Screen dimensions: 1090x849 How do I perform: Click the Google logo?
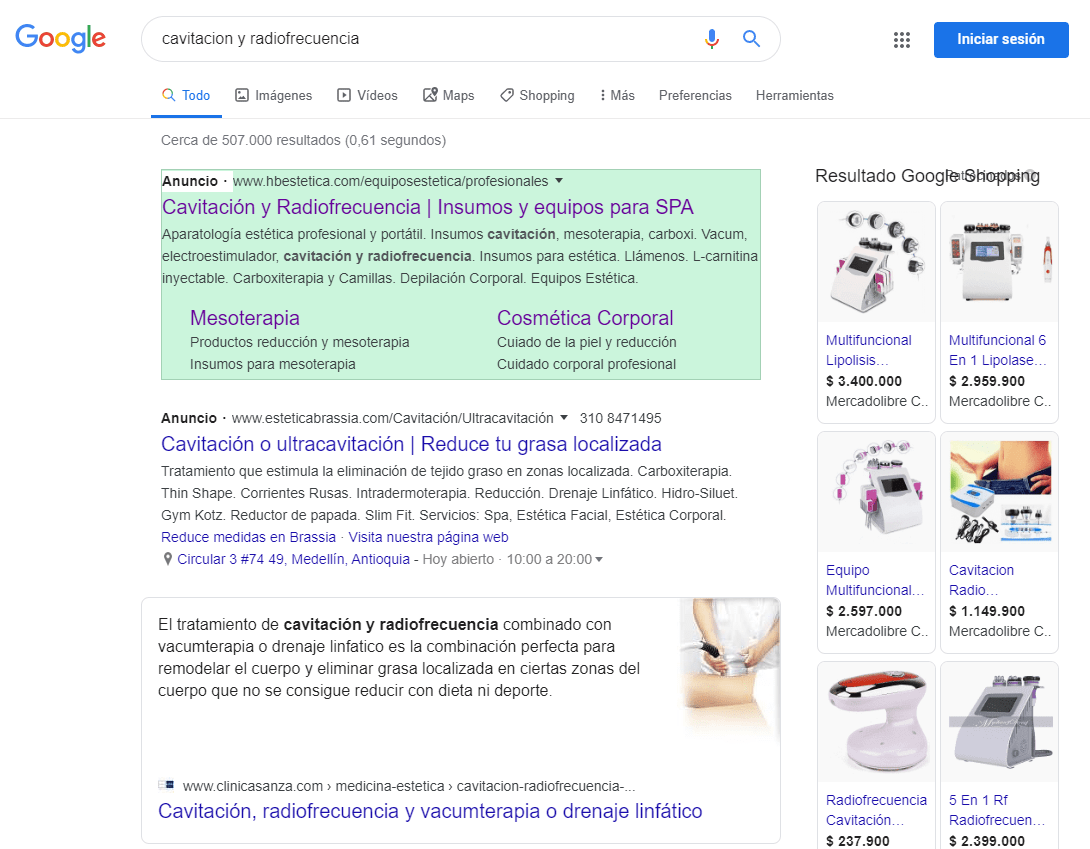[60, 39]
